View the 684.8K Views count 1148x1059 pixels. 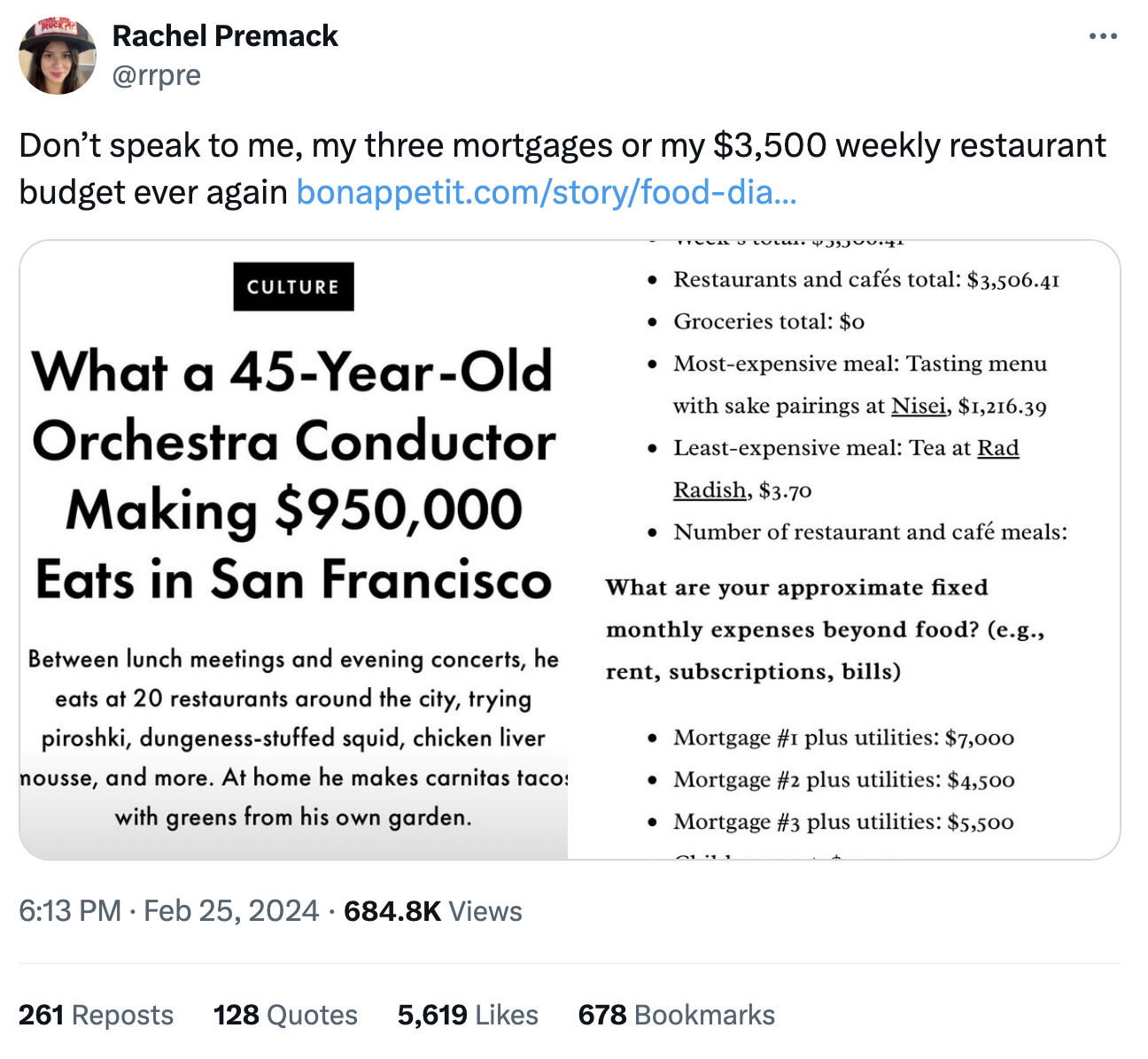click(x=433, y=911)
